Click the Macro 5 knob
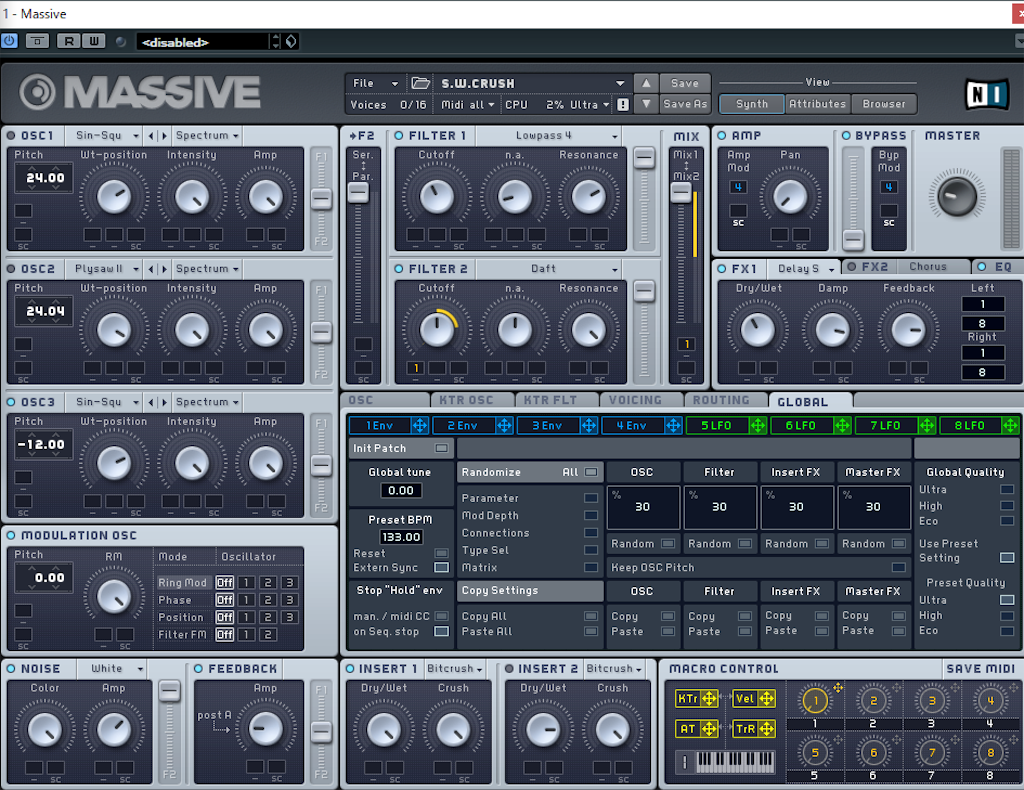The height and width of the screenshot is (790, 1024). click(814, 753)
